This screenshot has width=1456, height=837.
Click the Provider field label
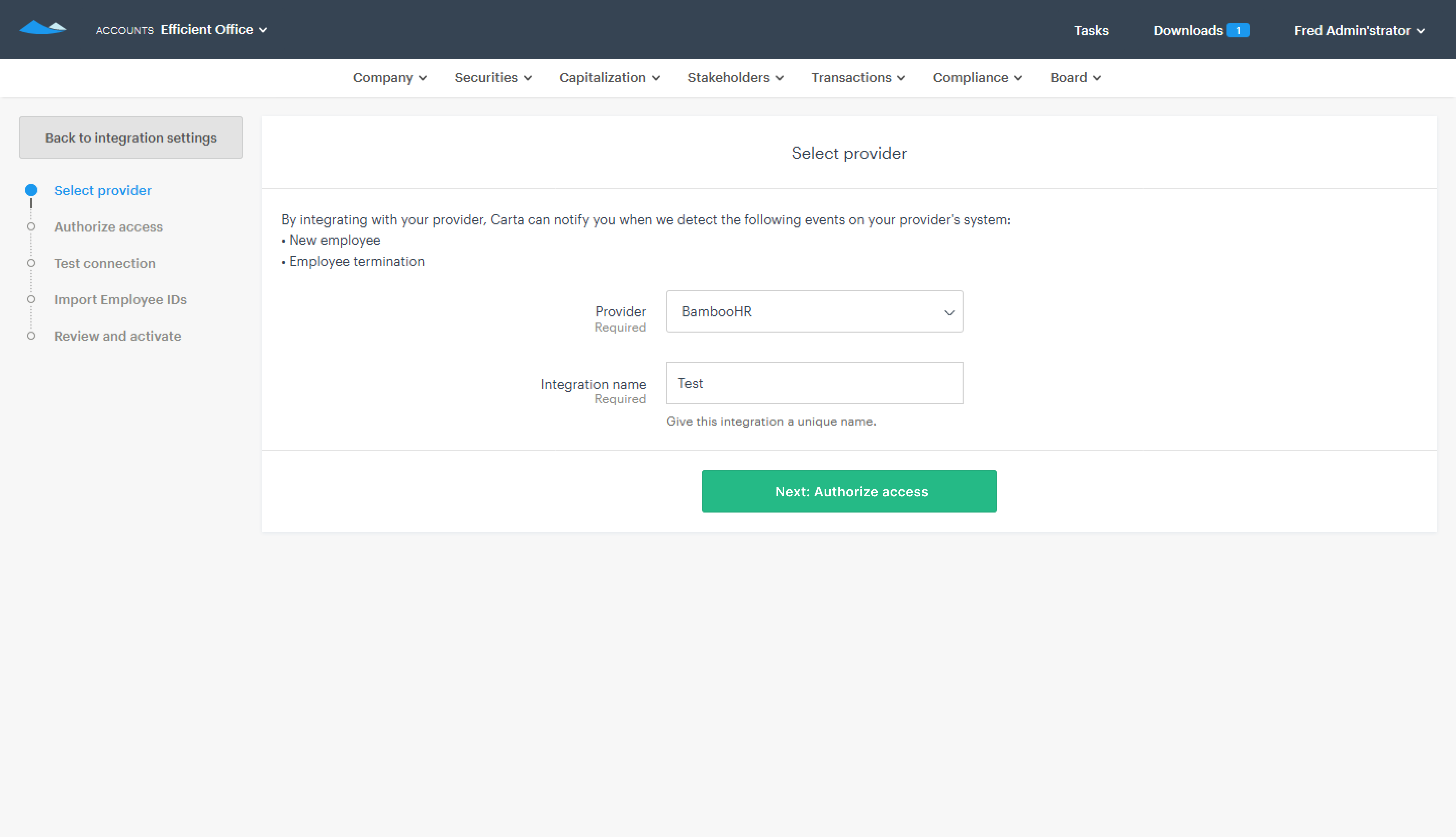(620, 312)
